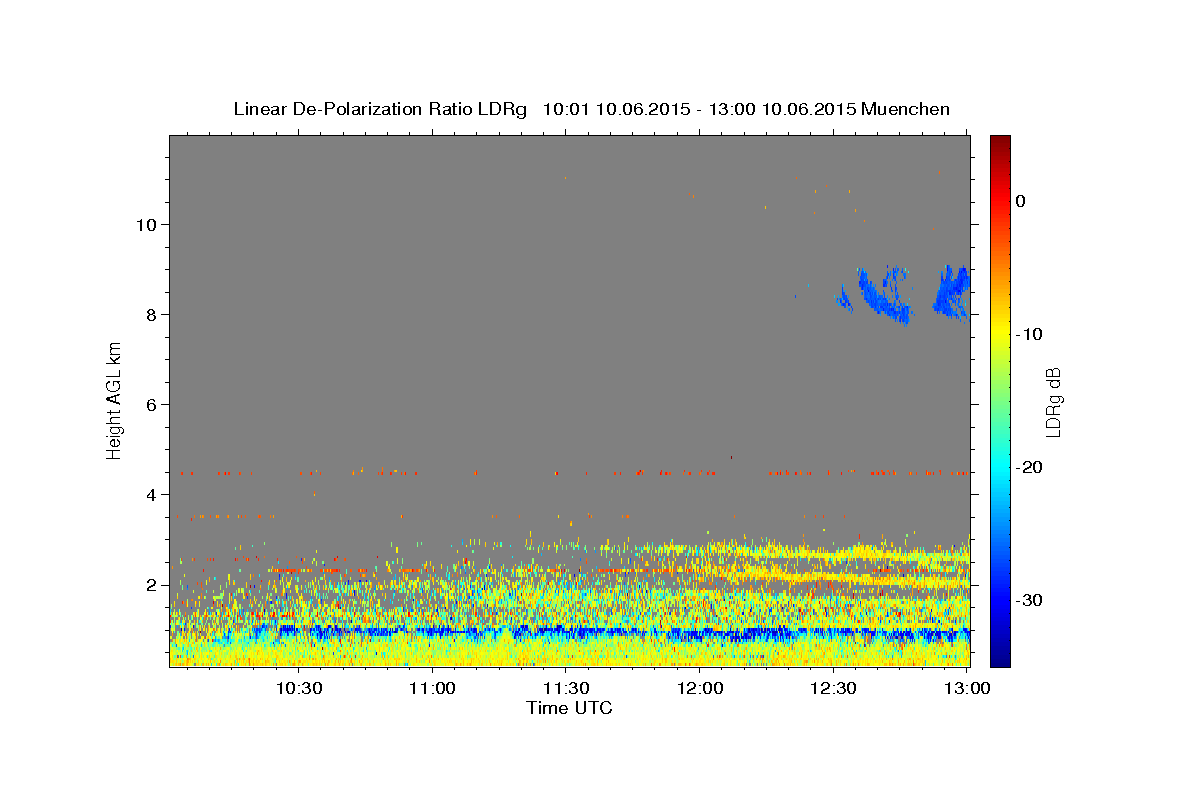Click the colorbar value '-30'
The height and width of the screenshot is (800, 1200).
[1030, 600]
